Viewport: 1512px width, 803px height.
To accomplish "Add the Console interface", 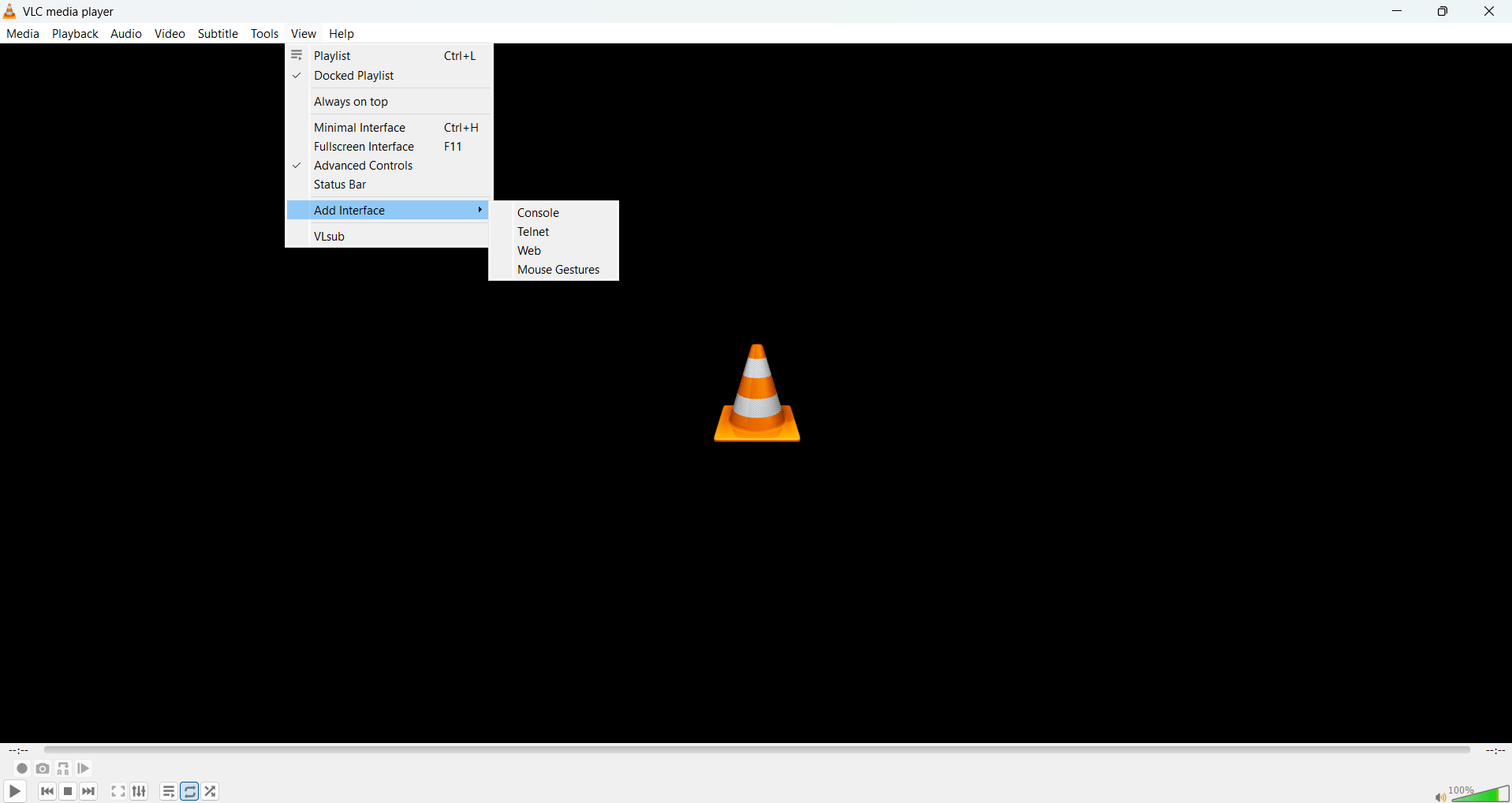I will (554, 213).
